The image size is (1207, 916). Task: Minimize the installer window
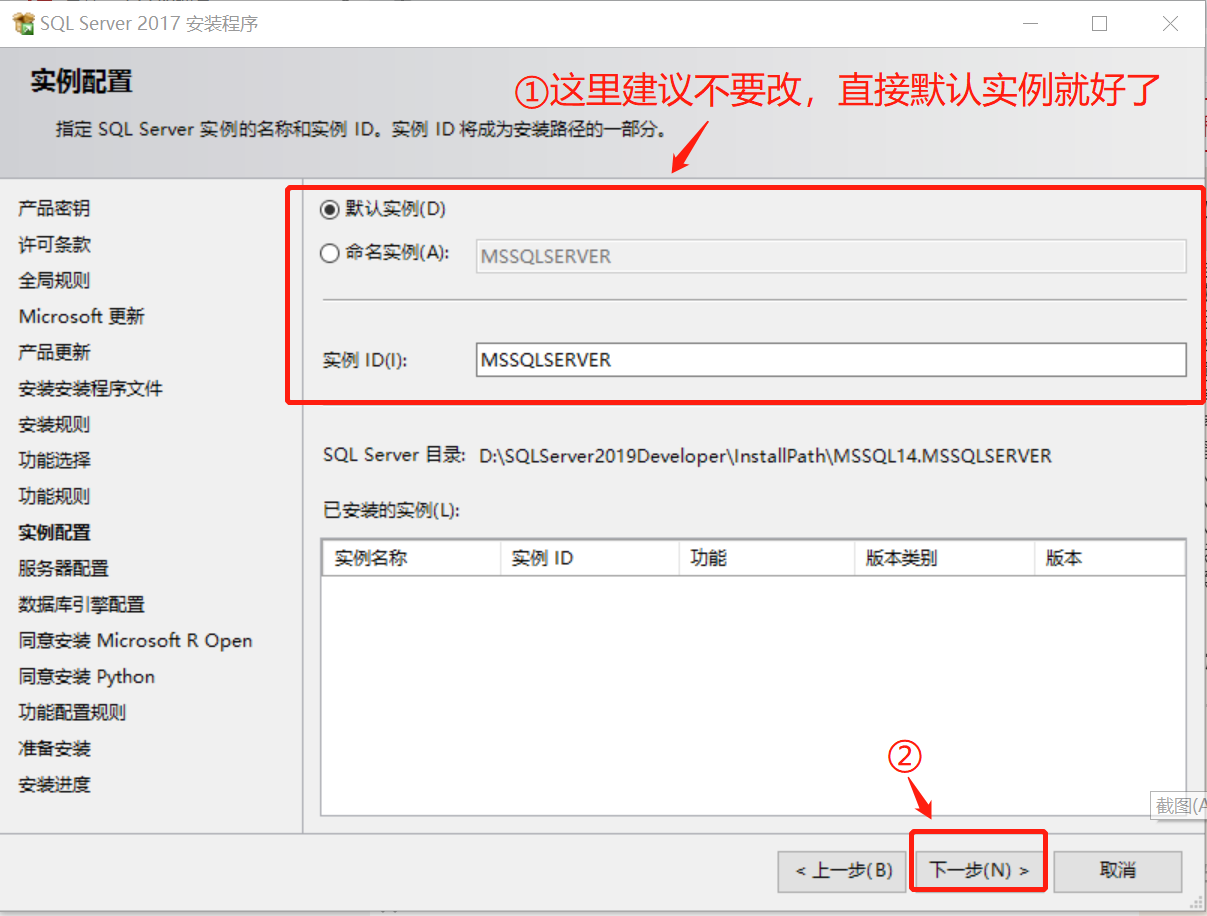point(1030,23)
